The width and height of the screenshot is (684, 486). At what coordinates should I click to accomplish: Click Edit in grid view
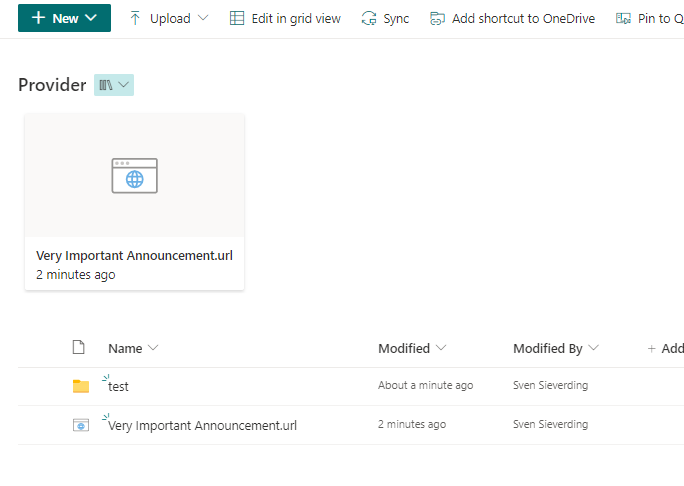(285, 18)
